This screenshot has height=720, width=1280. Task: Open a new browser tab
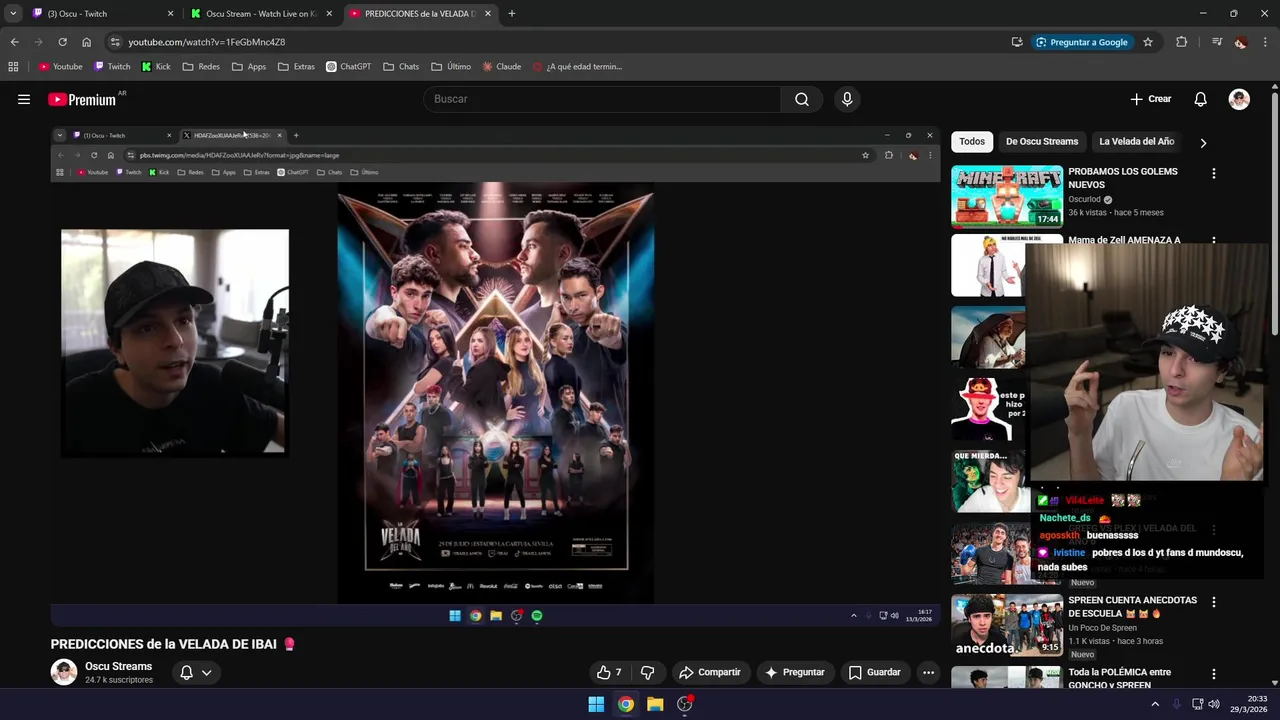(x=511, y=14)
